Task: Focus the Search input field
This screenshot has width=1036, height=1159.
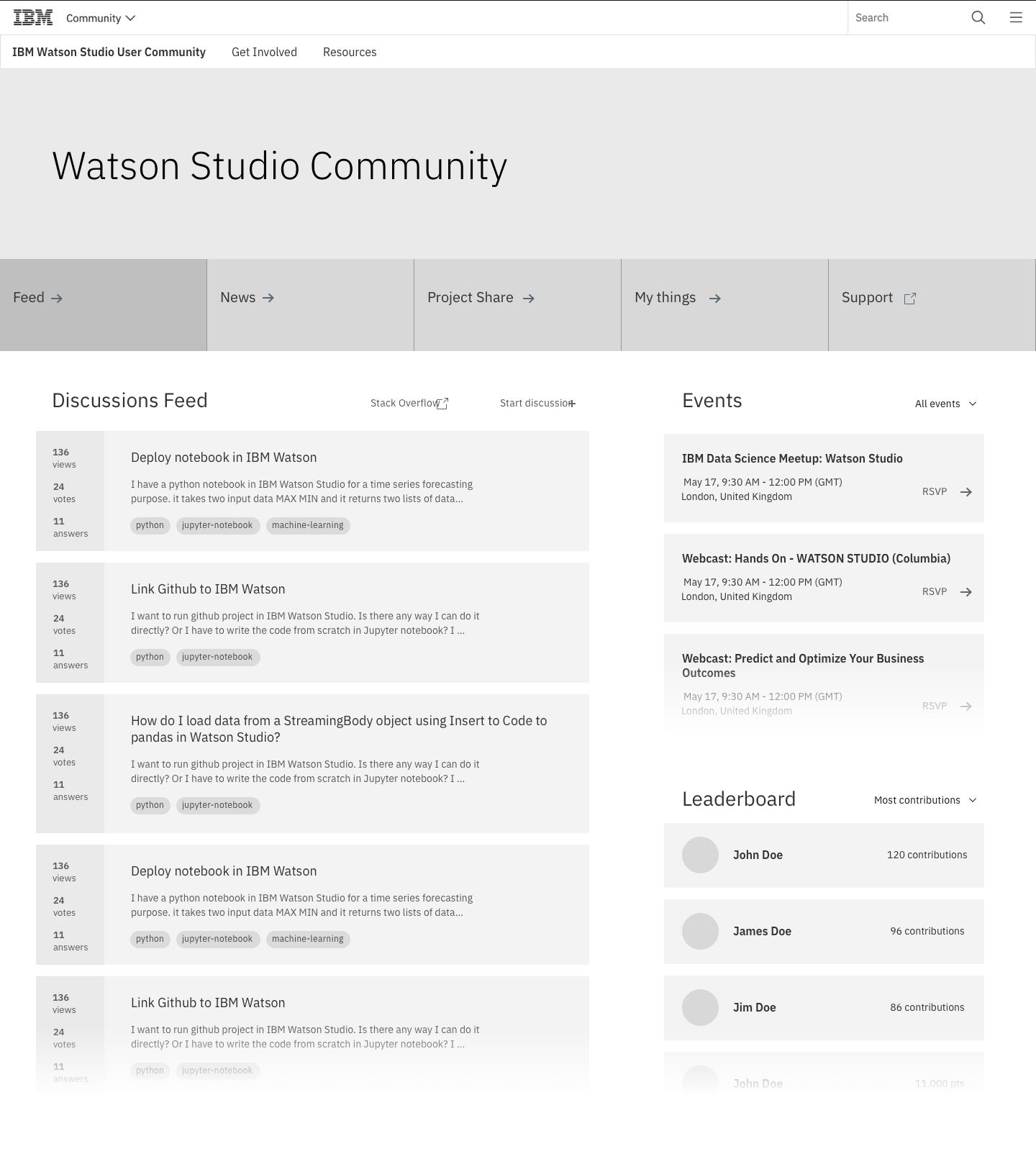Action: (x=906, y=18)
